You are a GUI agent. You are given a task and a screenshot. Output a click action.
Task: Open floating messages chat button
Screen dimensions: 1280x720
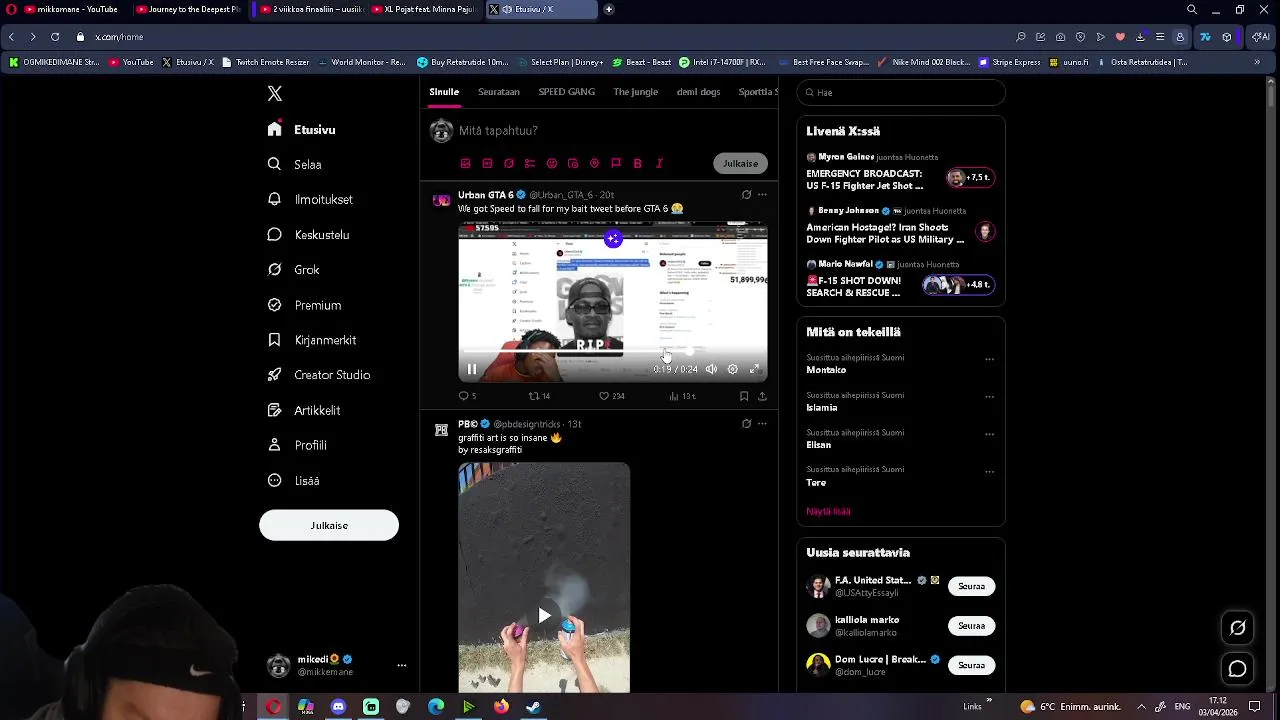tap(1237, 669)
